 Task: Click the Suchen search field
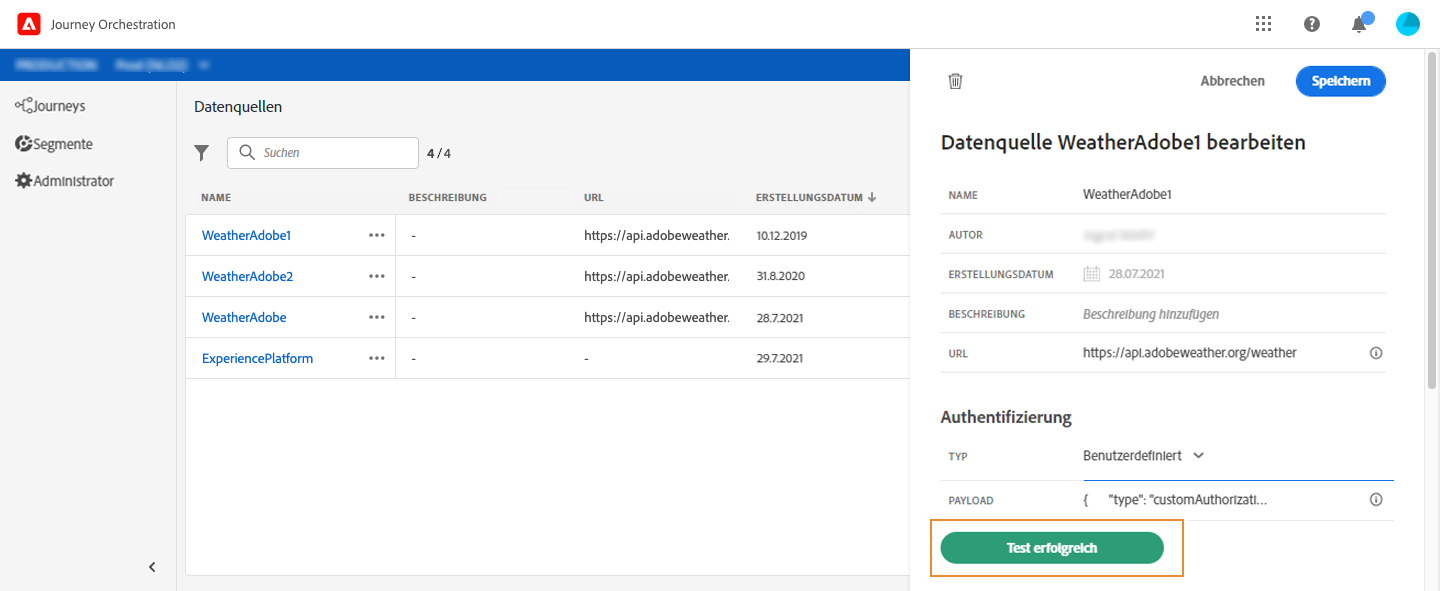323,153
